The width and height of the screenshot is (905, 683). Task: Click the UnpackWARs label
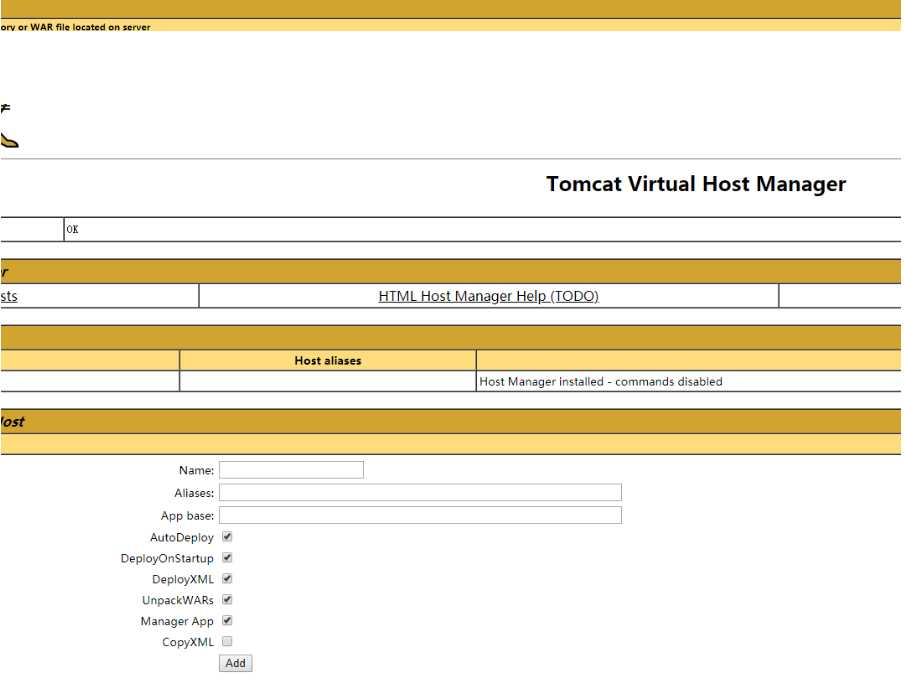point(178,600)
